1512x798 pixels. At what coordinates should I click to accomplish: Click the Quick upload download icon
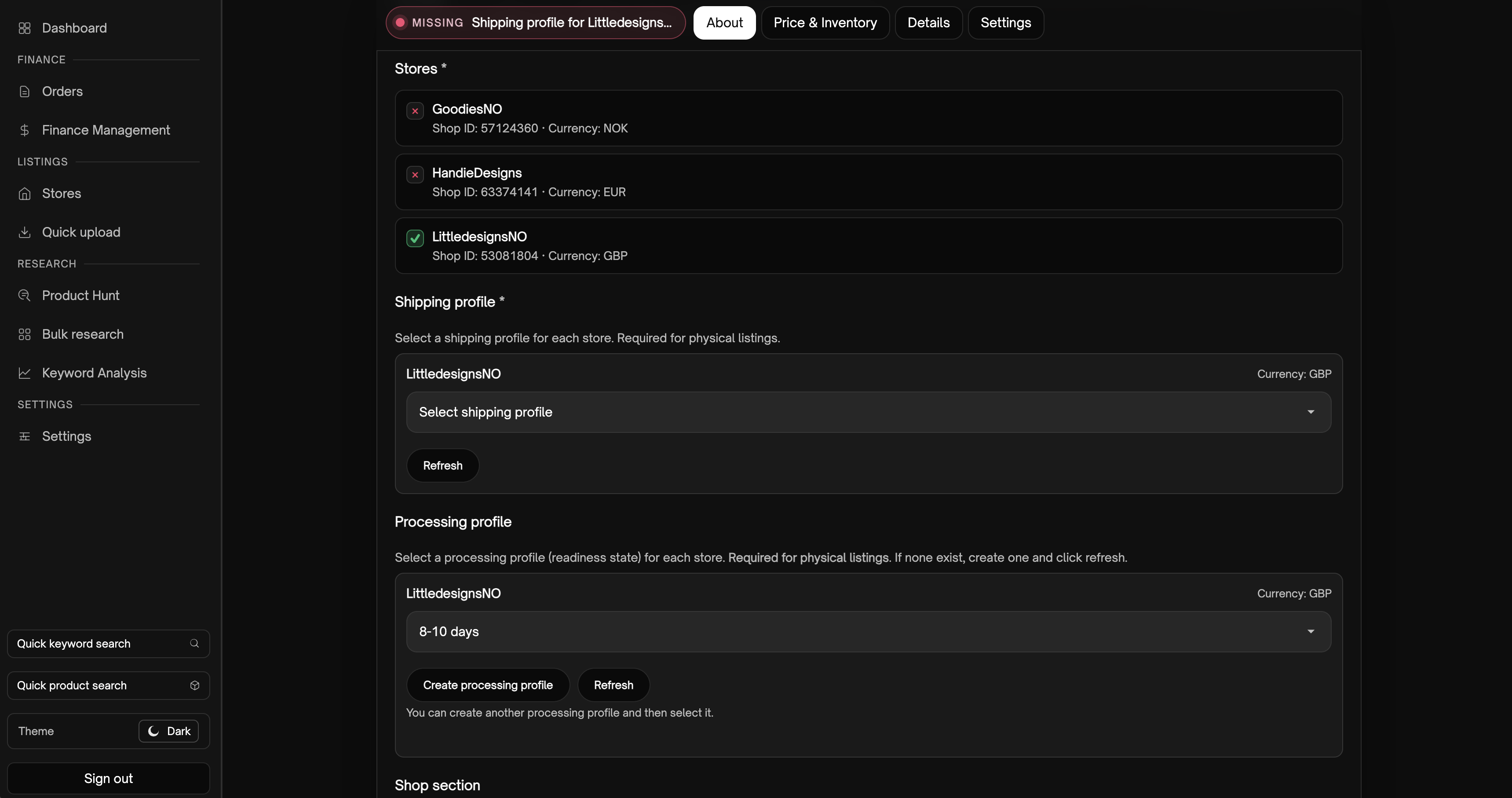point(24,233)
